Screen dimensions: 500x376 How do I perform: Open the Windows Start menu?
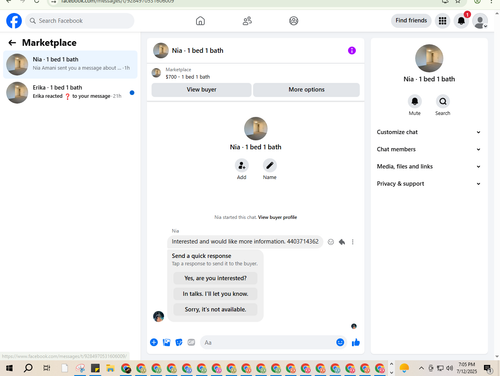(9, 368)
